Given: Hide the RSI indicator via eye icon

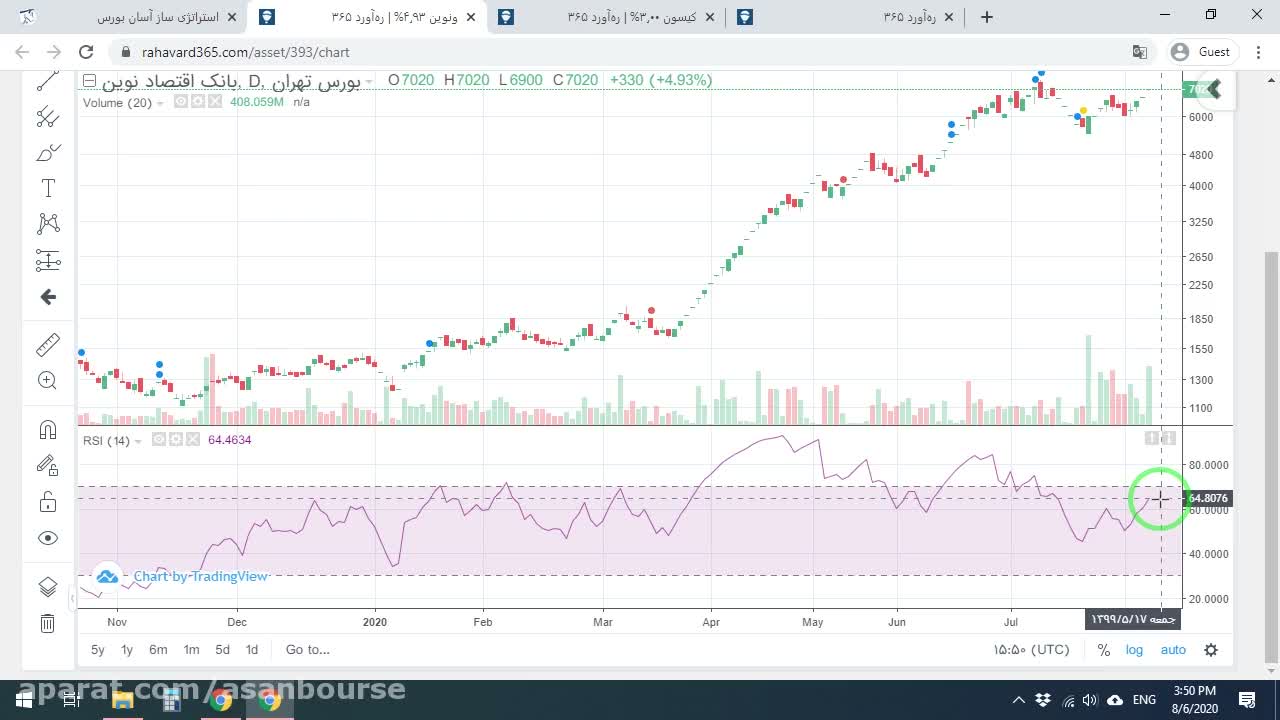Looking at the screenshot, I should pyautogui.click(x=158, y=440).
